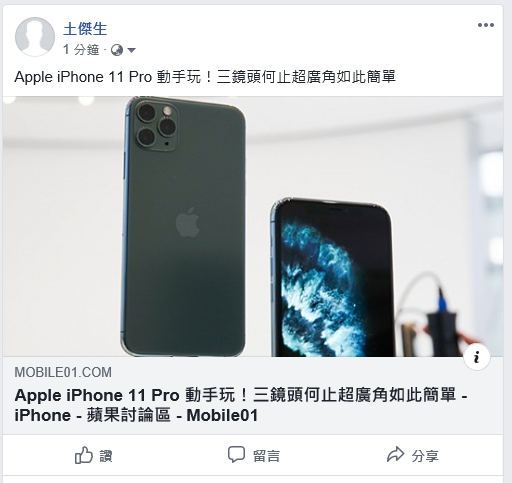512x483 pixels.
Task: Click the circular info "i" icon
Action: pos(477,357)
